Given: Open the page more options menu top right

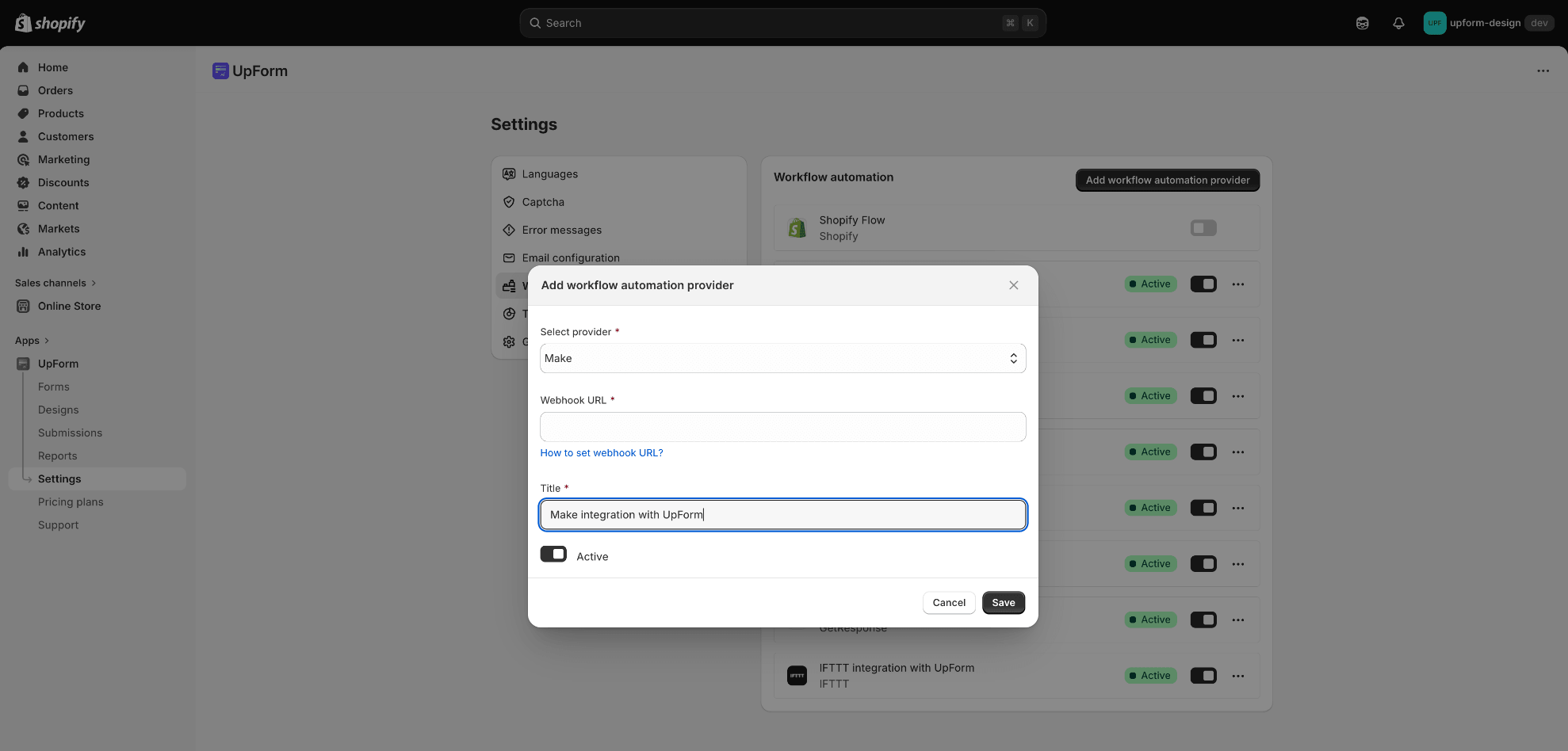Looking at the screenshot, I should 1543,71.
